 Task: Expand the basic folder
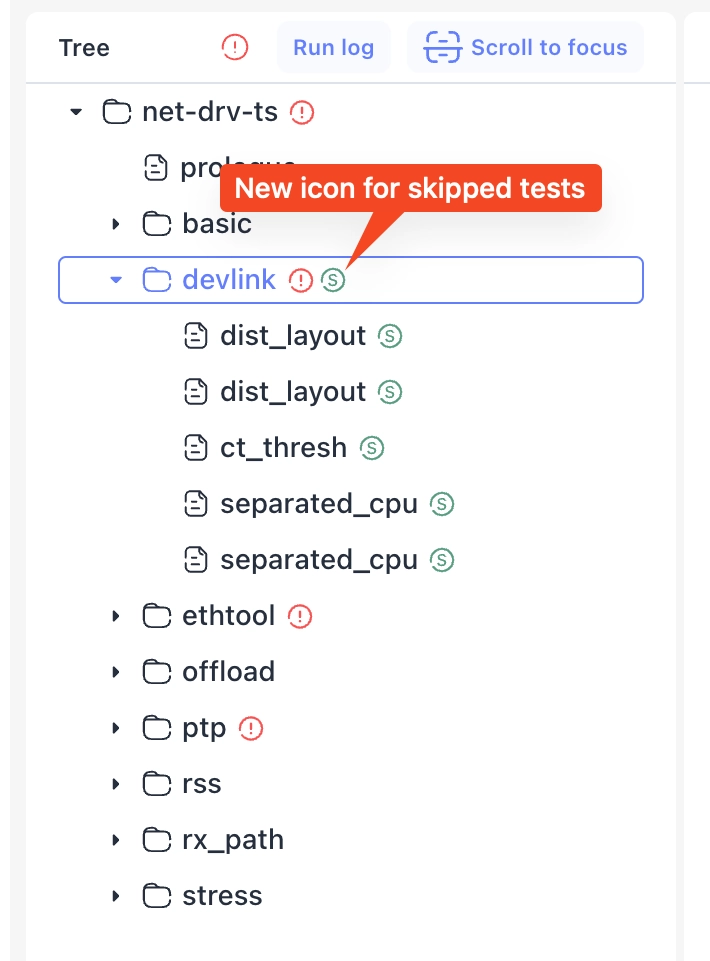tap(114, 224)
